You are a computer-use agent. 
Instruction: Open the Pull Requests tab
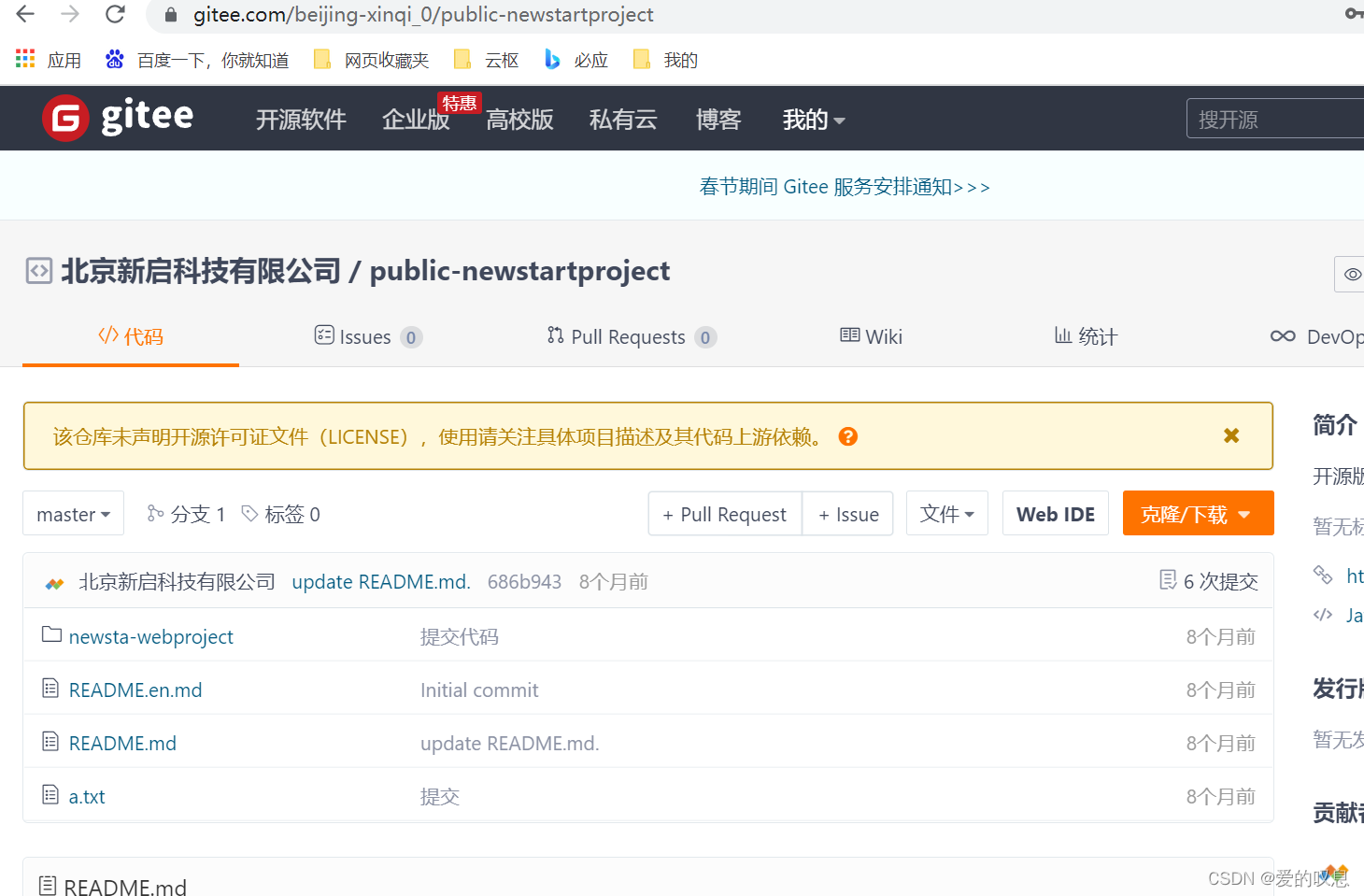coord(632,336)
